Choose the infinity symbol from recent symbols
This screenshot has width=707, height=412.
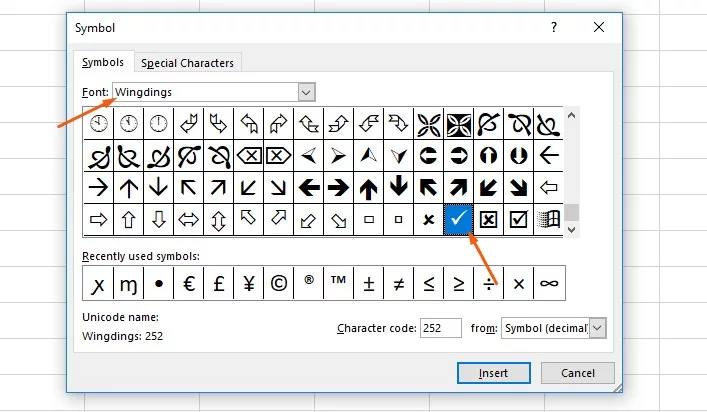(x=549, y=283)
